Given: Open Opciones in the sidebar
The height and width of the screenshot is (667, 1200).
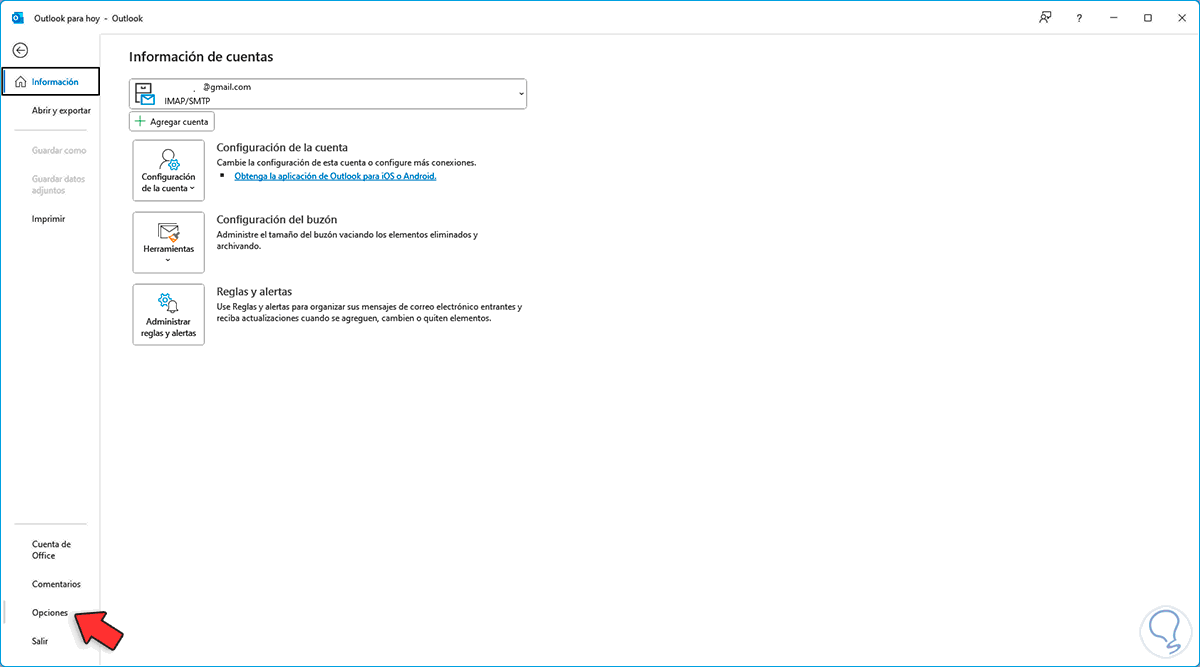Looking at the screenshot, I should [x=50, y=612].
